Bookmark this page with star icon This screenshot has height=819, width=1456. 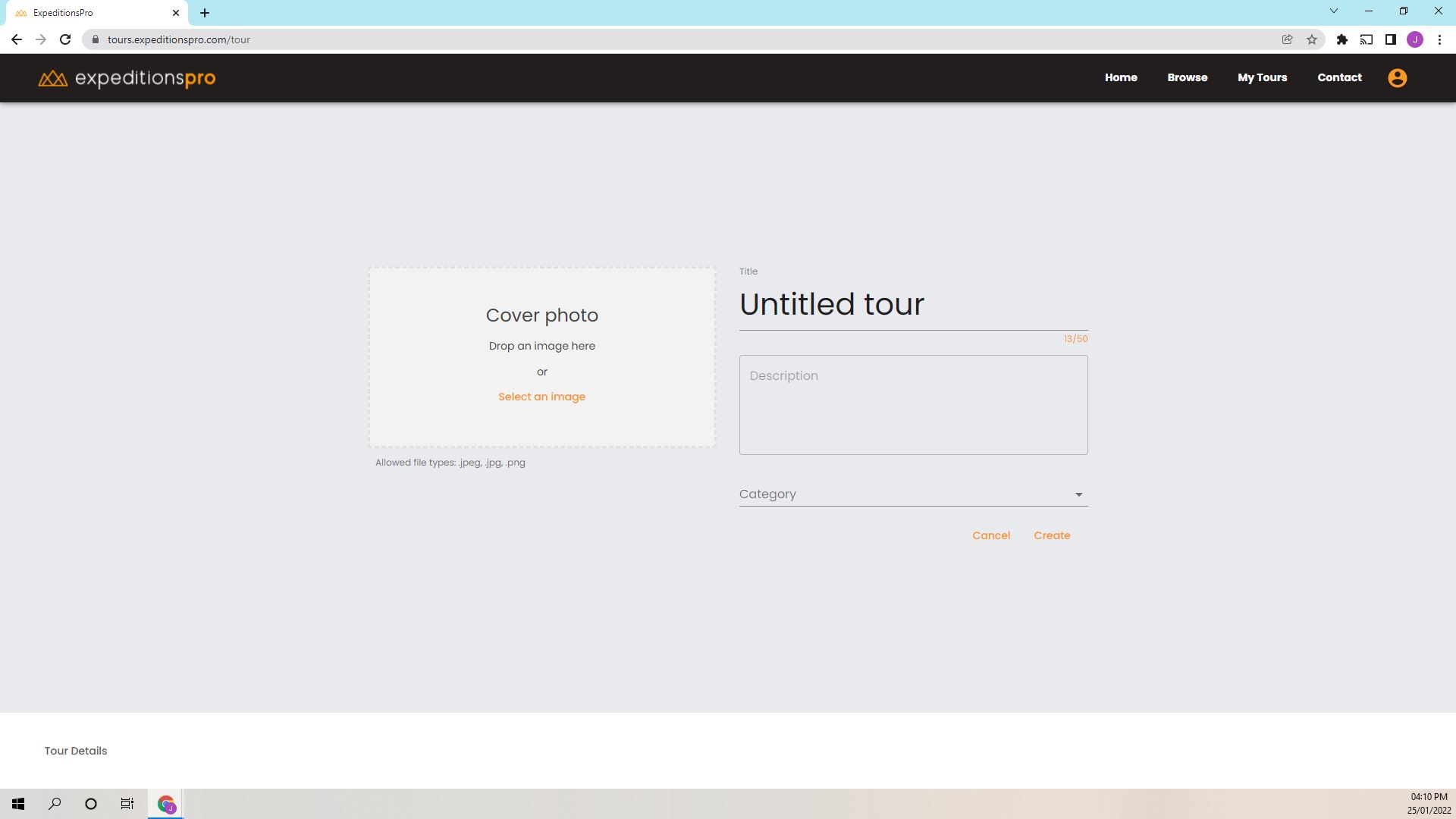click(1312, 39)
